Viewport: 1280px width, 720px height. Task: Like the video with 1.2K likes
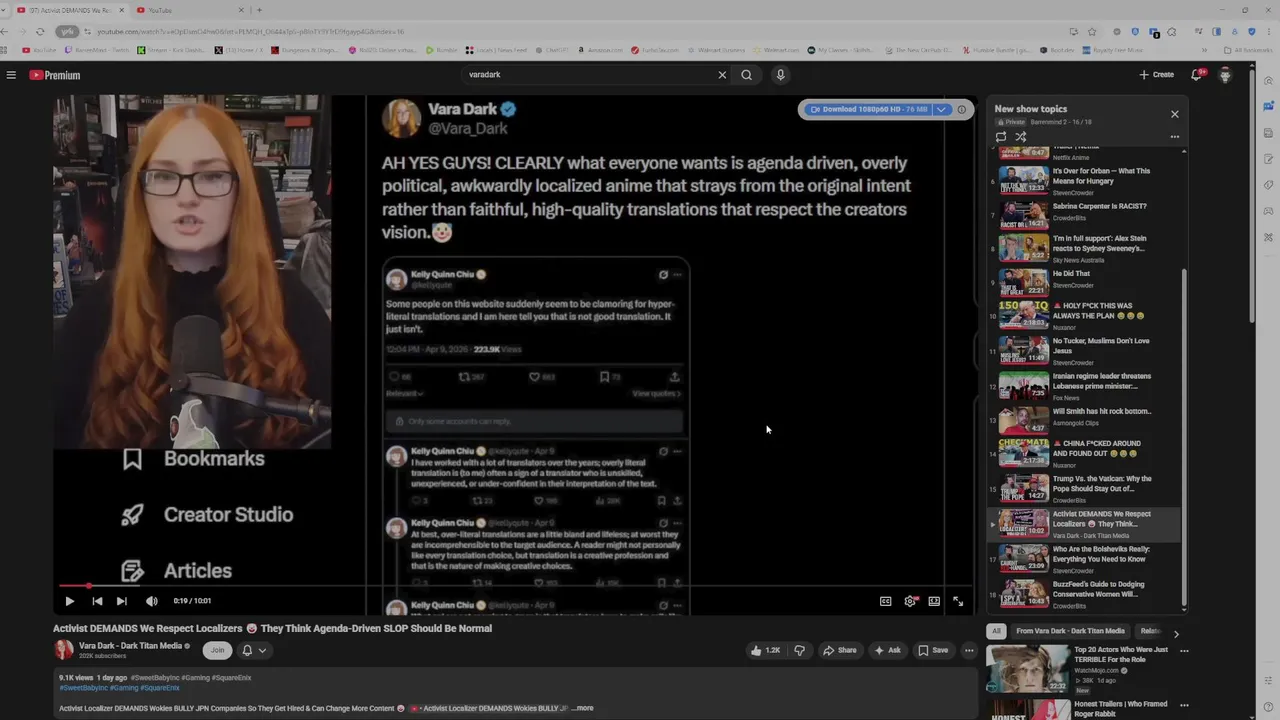pyautogui.click(x=766, y=650)
